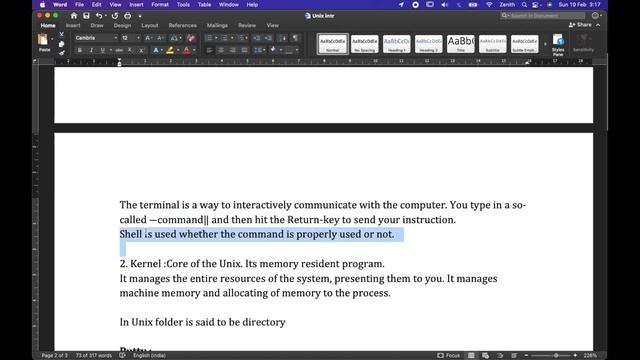Image resolution: width=640 pixels, height=360 pixels.
Task: Open the sound volume menu
Action: coord(444,5)
